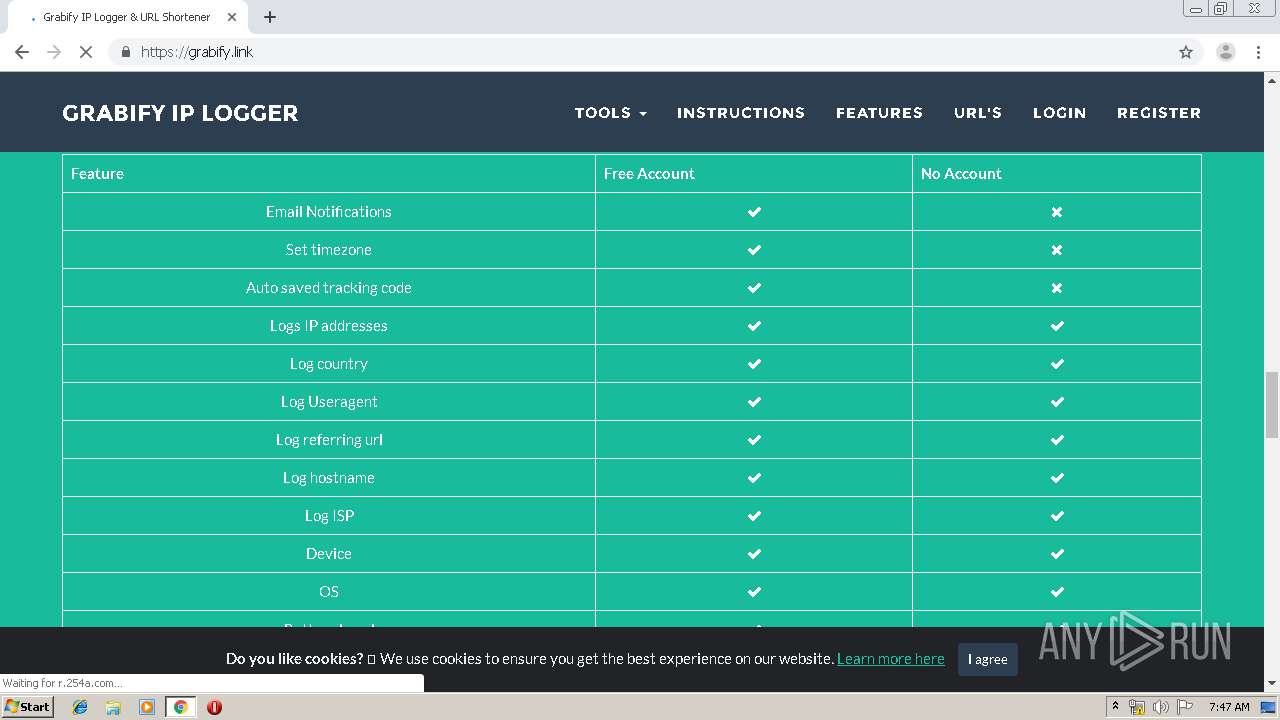Click Free Account checkmark for OS
This screenshot has width=1280, height=720.
tap(755, 592)
